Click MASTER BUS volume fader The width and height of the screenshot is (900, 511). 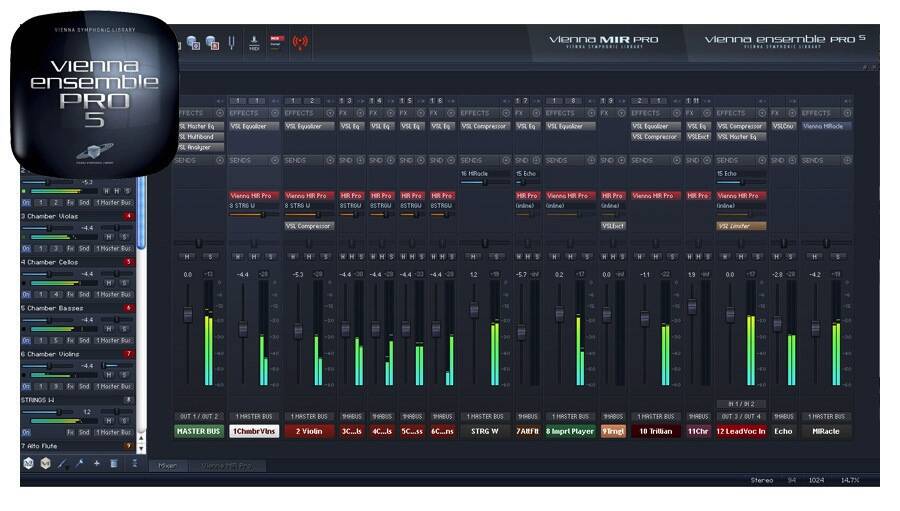(188, 315)
